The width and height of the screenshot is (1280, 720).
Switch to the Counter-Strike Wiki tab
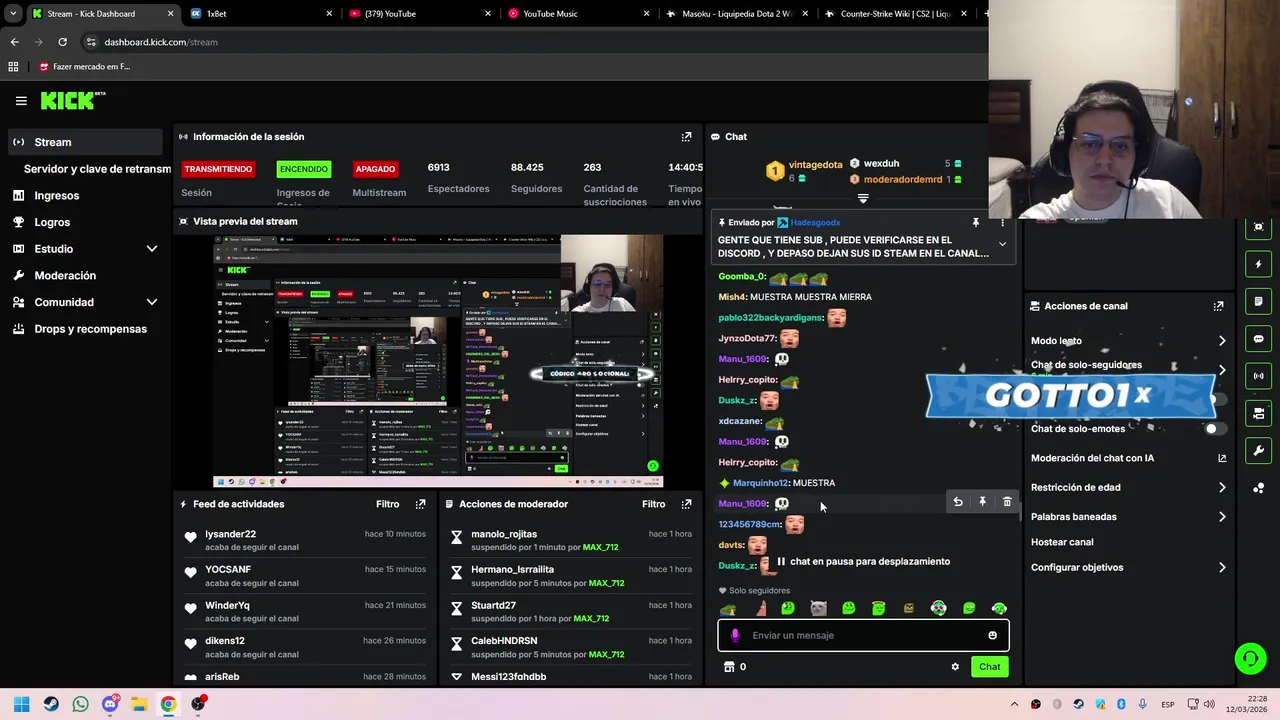pos(895,14)
